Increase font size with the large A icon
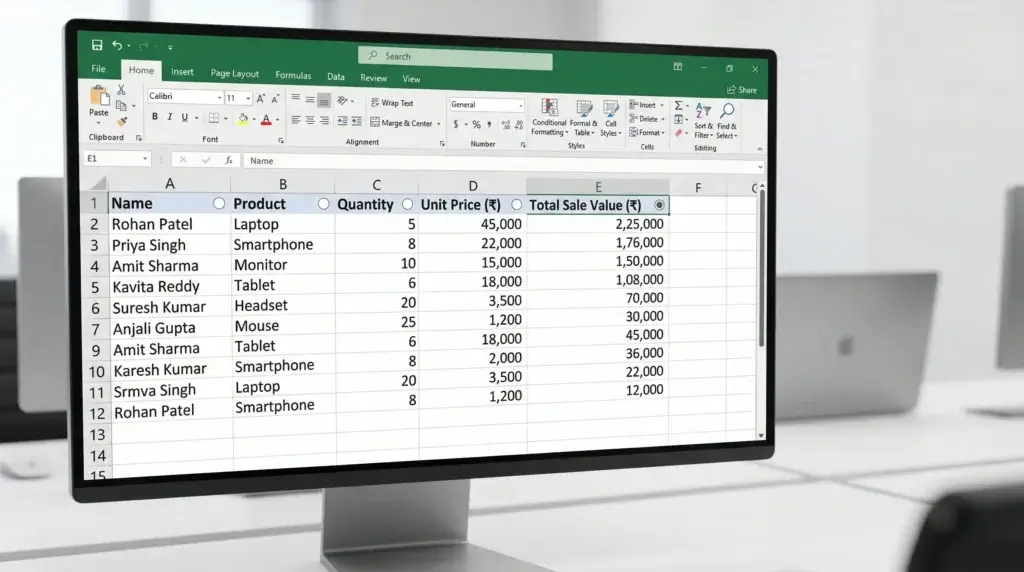Screen dimensions: 1024x572 click(261, 99)
